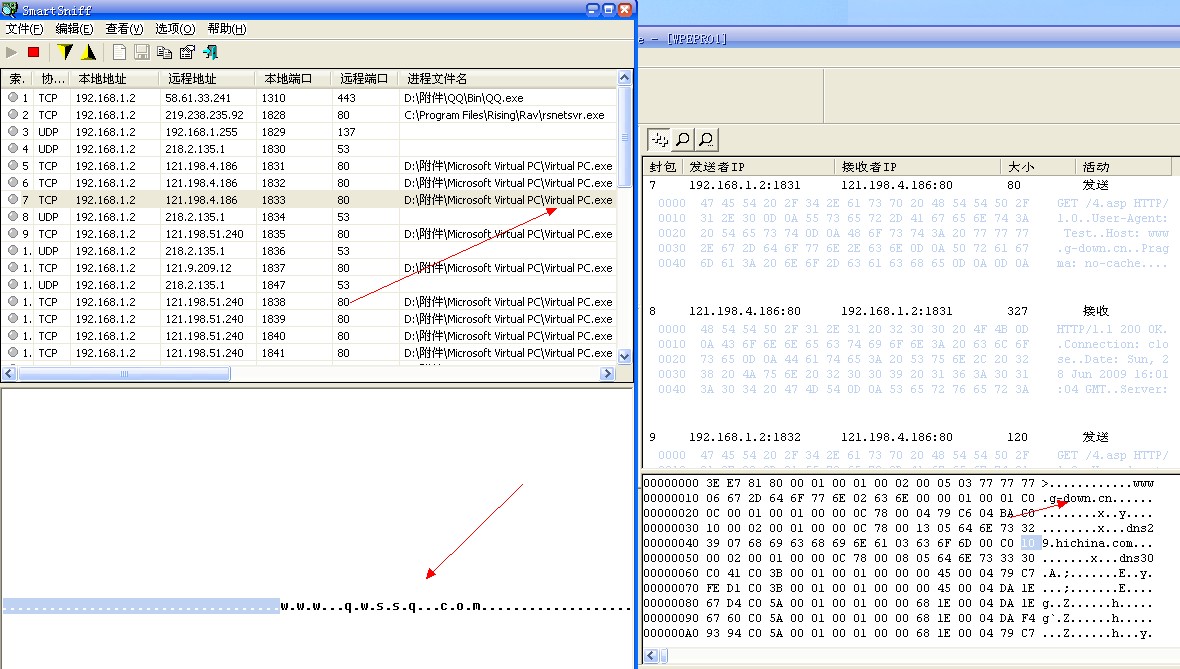The height and width of the screenshot is (669, 1180).
Task: Open the 选项(O) menu
Action: 175,29
